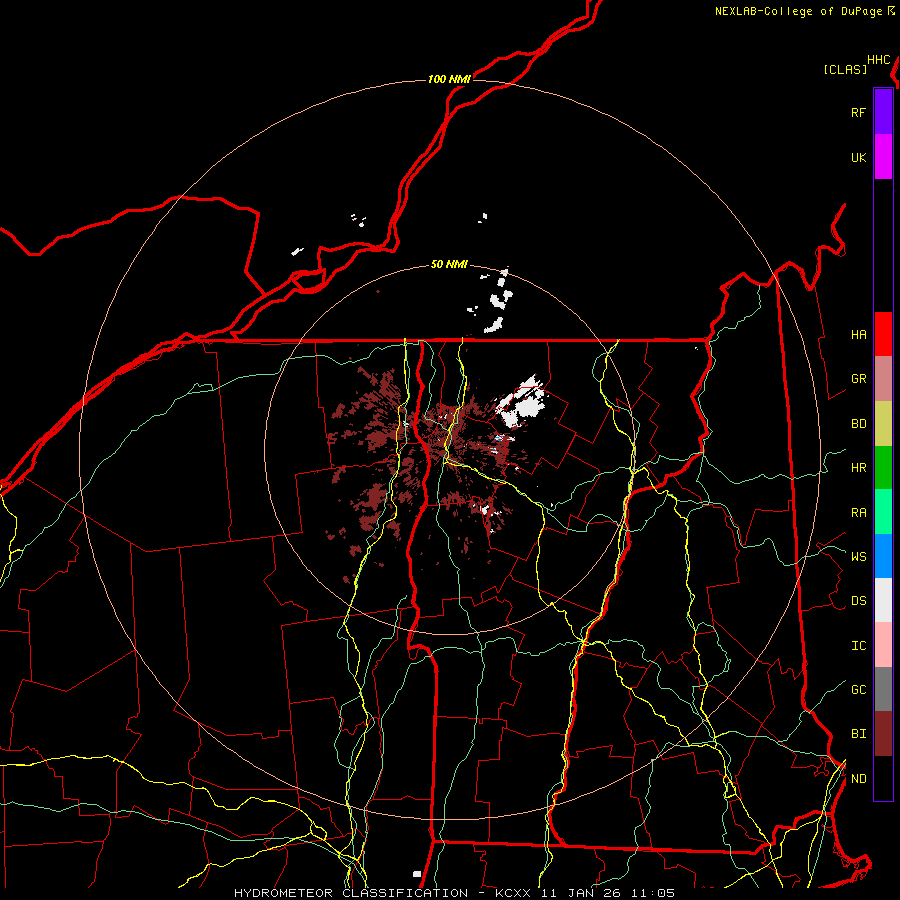The height and width of the screenshot is (900, 900).
Task: Click the 11:05 timestamp
Action: (653, 893)
